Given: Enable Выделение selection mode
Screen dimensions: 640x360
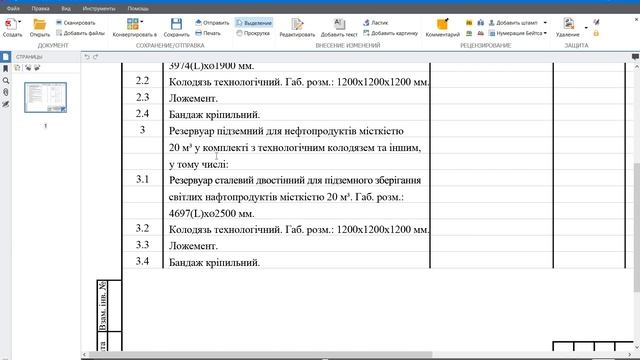Looking at the screenshot, I should click(254, 23).
